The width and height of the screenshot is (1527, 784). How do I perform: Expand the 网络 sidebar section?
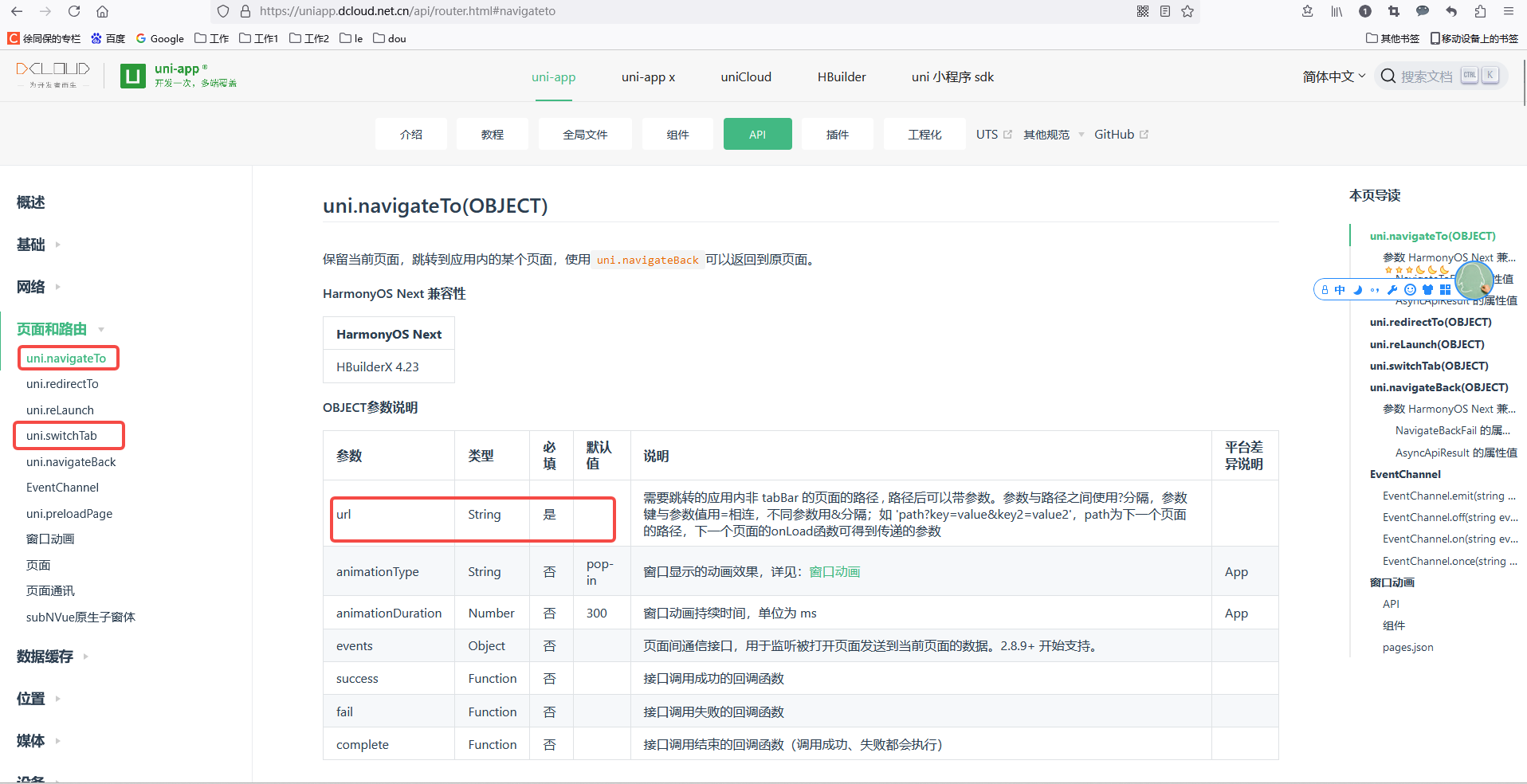[38, 287]
